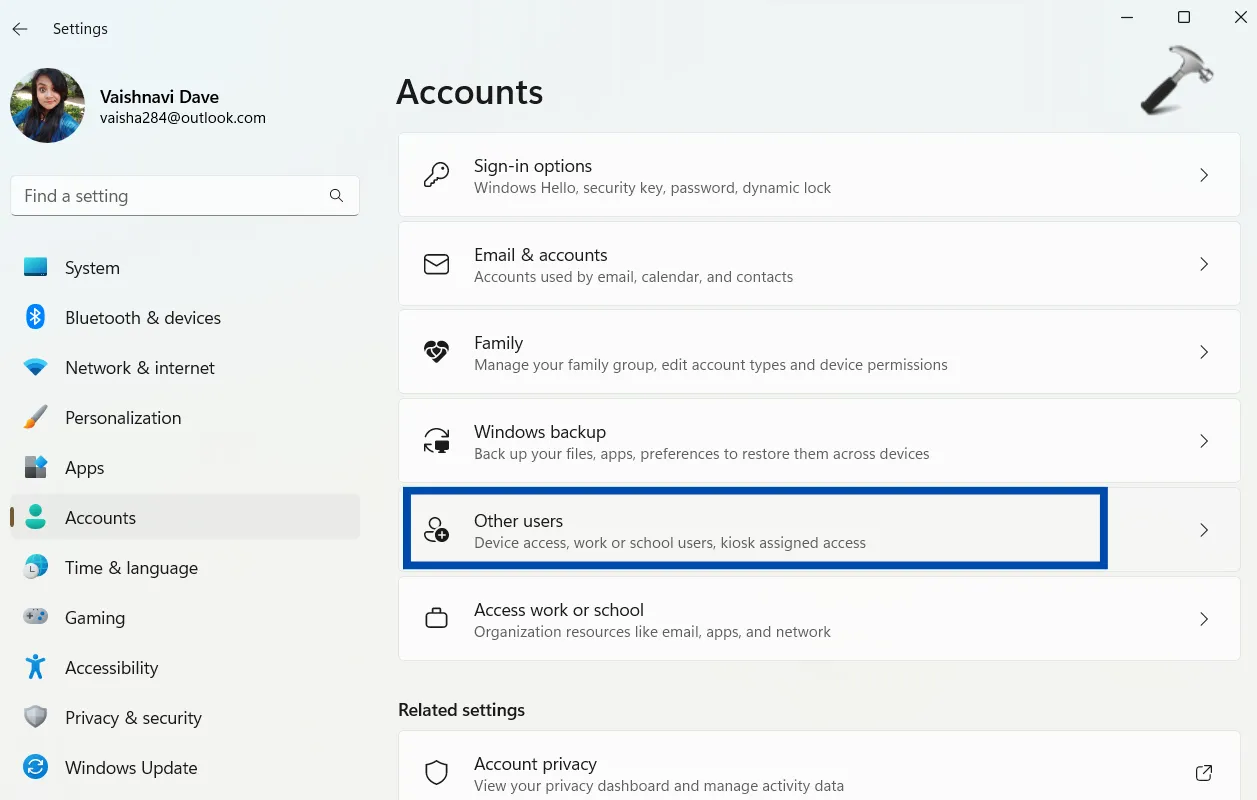
Task: Expand Access work or school chevron
Action: (1204, 619)
